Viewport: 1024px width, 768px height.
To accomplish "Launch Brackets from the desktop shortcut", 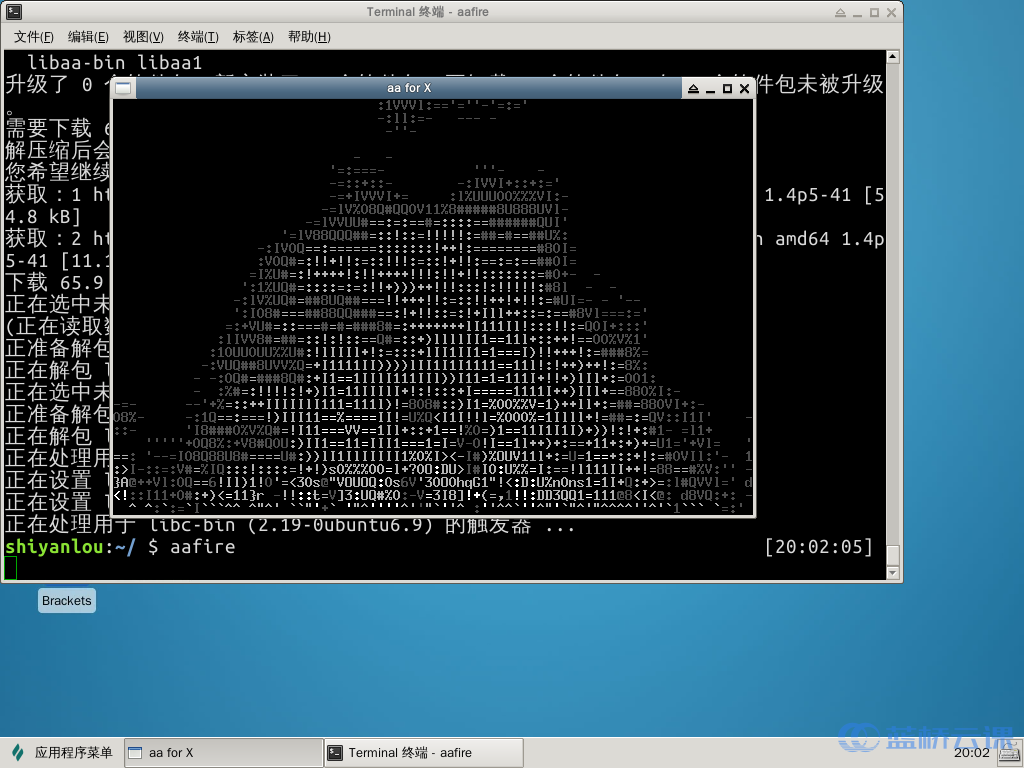I will [x=66, y=600].
